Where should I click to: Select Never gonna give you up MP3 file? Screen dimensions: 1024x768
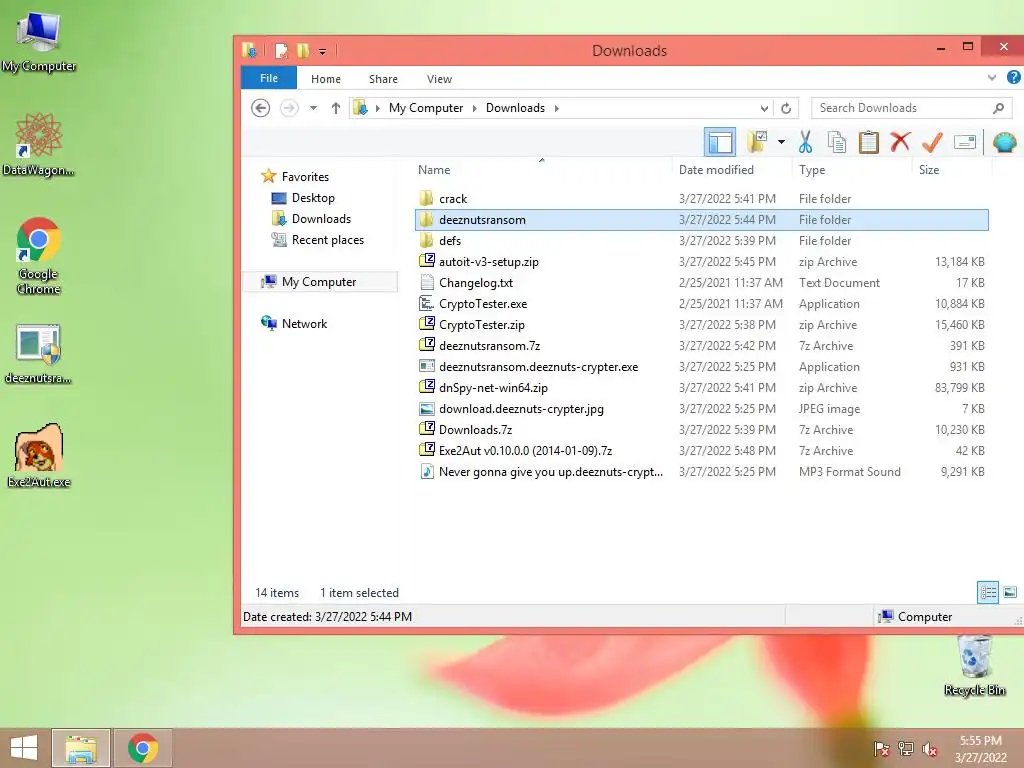701,472
